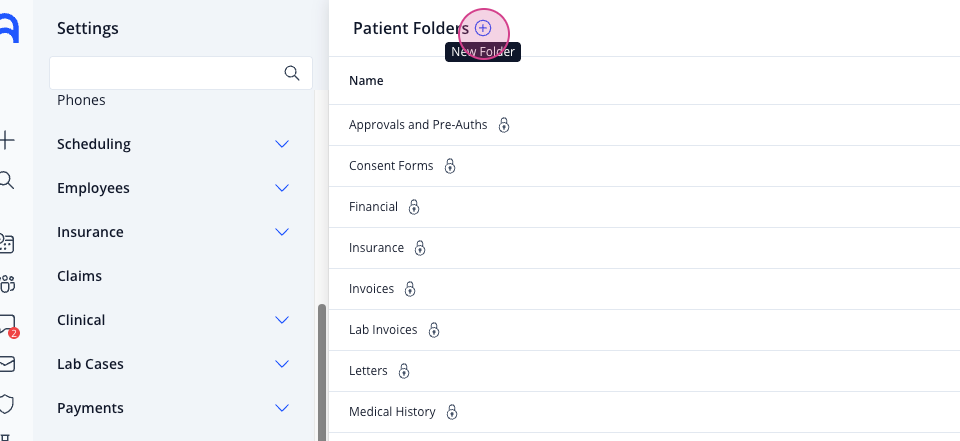Click the plus icon in left navigation rail
The image size is (960, 441).
[x=6, y=140]
